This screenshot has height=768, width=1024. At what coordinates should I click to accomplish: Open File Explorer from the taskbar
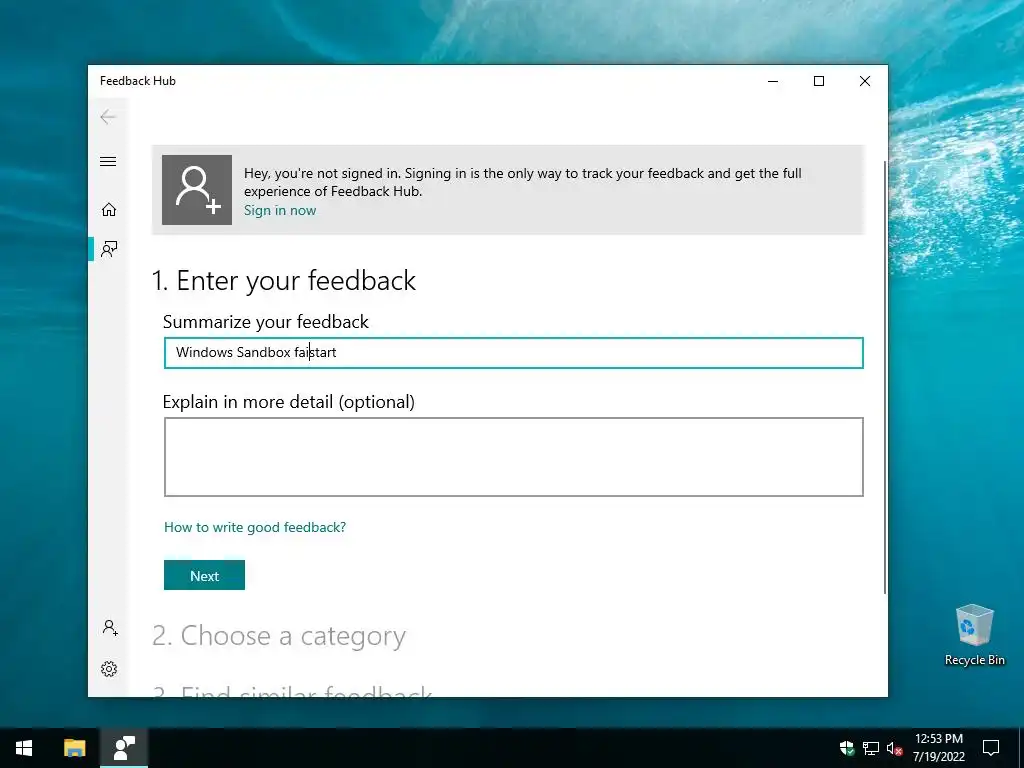pos(74,748)
